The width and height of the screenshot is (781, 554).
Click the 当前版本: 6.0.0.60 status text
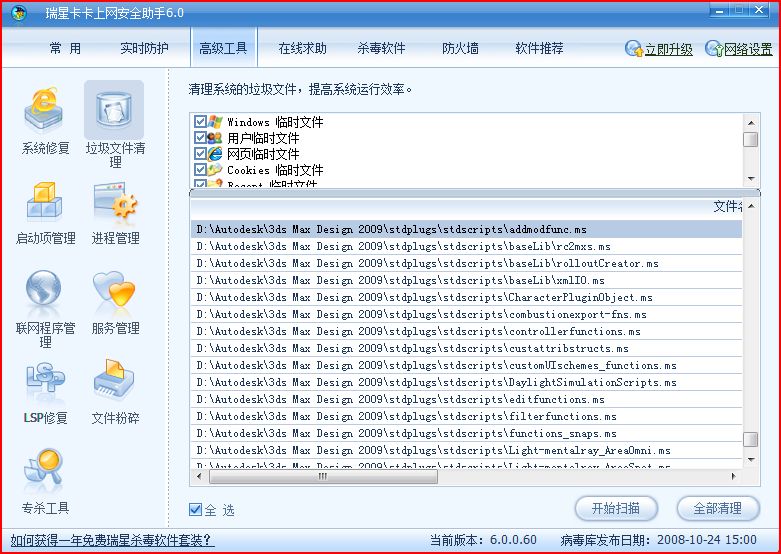[483, 540]
